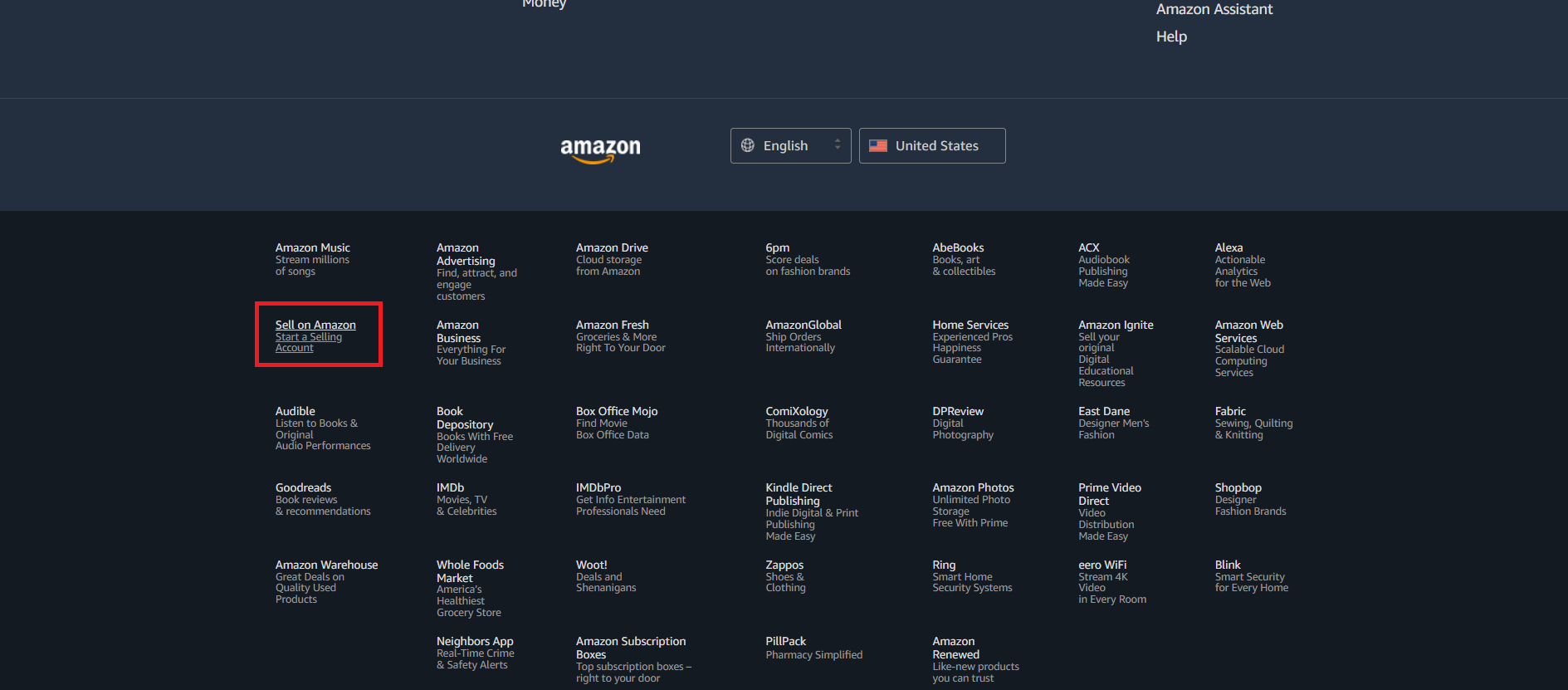Visit the 6pm fashion deals link
Screen dimensions: 1568x690
[x=808, y=259]
